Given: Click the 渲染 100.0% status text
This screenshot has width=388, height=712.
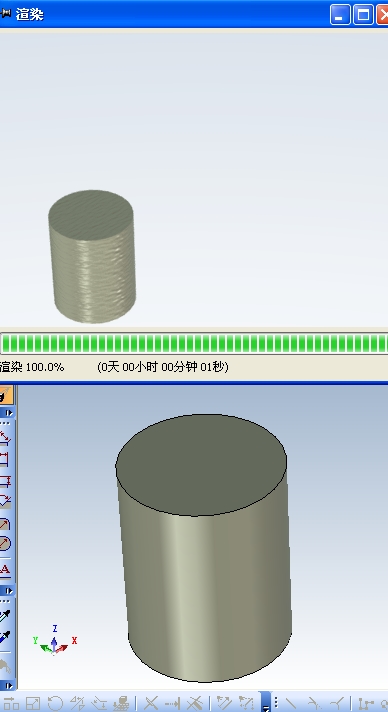Looking at the screenshot, I should pos(32,367).
